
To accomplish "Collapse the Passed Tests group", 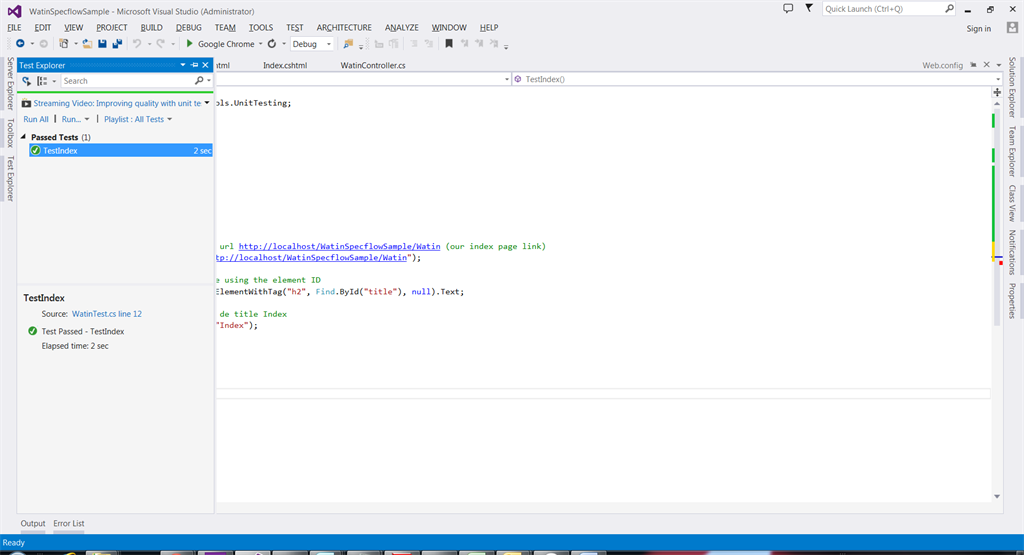I will [x=25, y=137].
